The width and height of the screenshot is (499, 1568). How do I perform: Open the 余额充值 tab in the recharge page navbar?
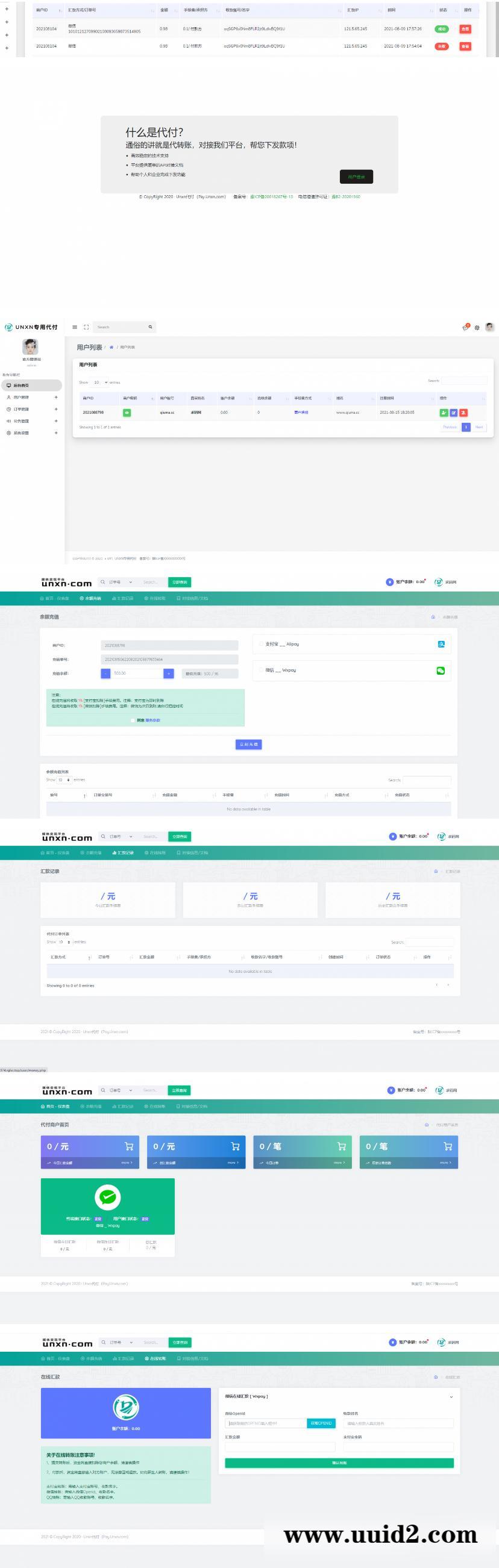[91, 598]
